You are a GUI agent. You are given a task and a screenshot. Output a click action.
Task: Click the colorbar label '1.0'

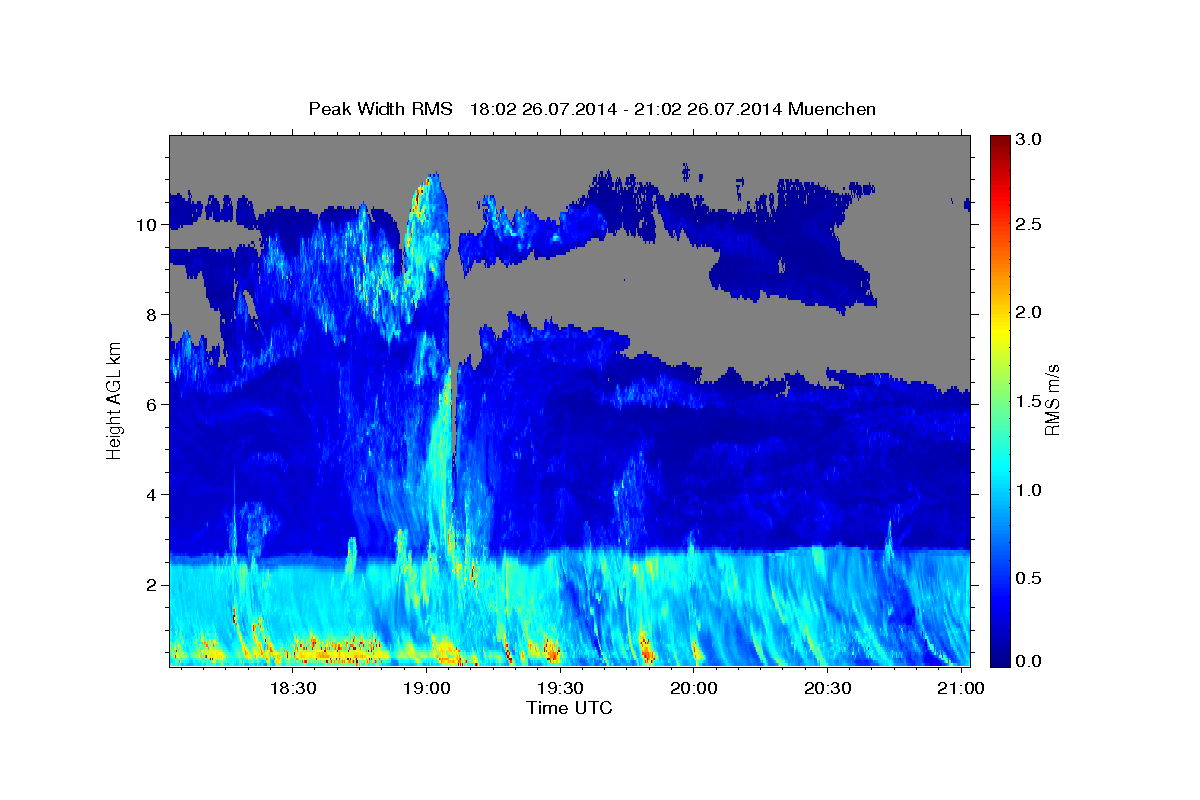(1029, 490)
